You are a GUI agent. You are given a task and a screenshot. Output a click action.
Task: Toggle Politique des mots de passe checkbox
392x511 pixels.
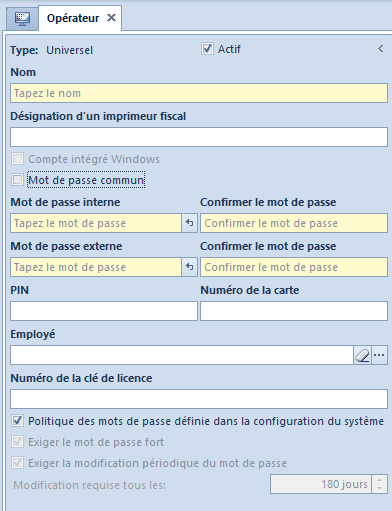[x=17, y=421]
